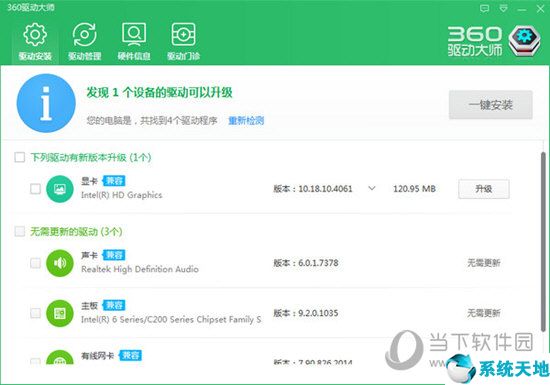Click the 重新检测 link

coord(246,121)
